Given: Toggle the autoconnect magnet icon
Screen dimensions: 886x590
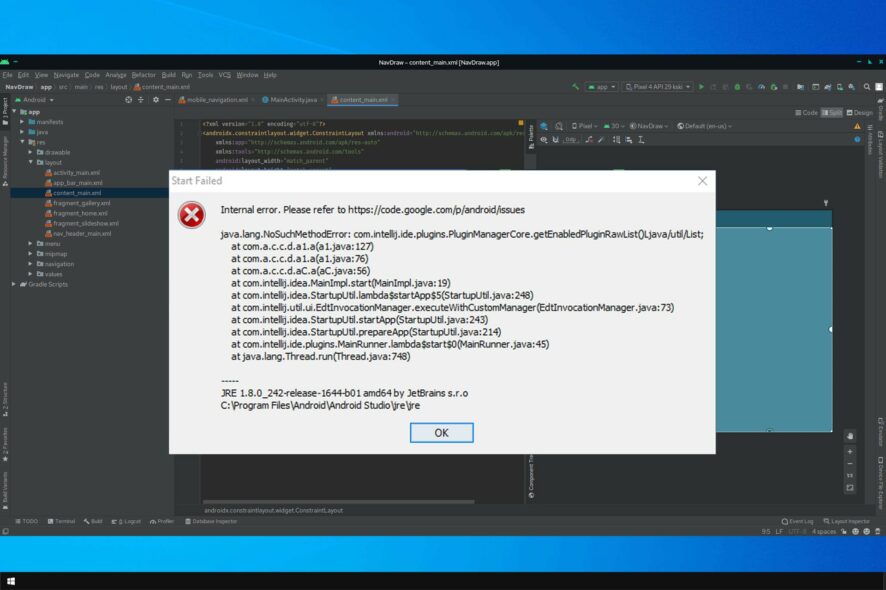Looking at the screenshot, I should pyautogui.click(x=556, y=140).
